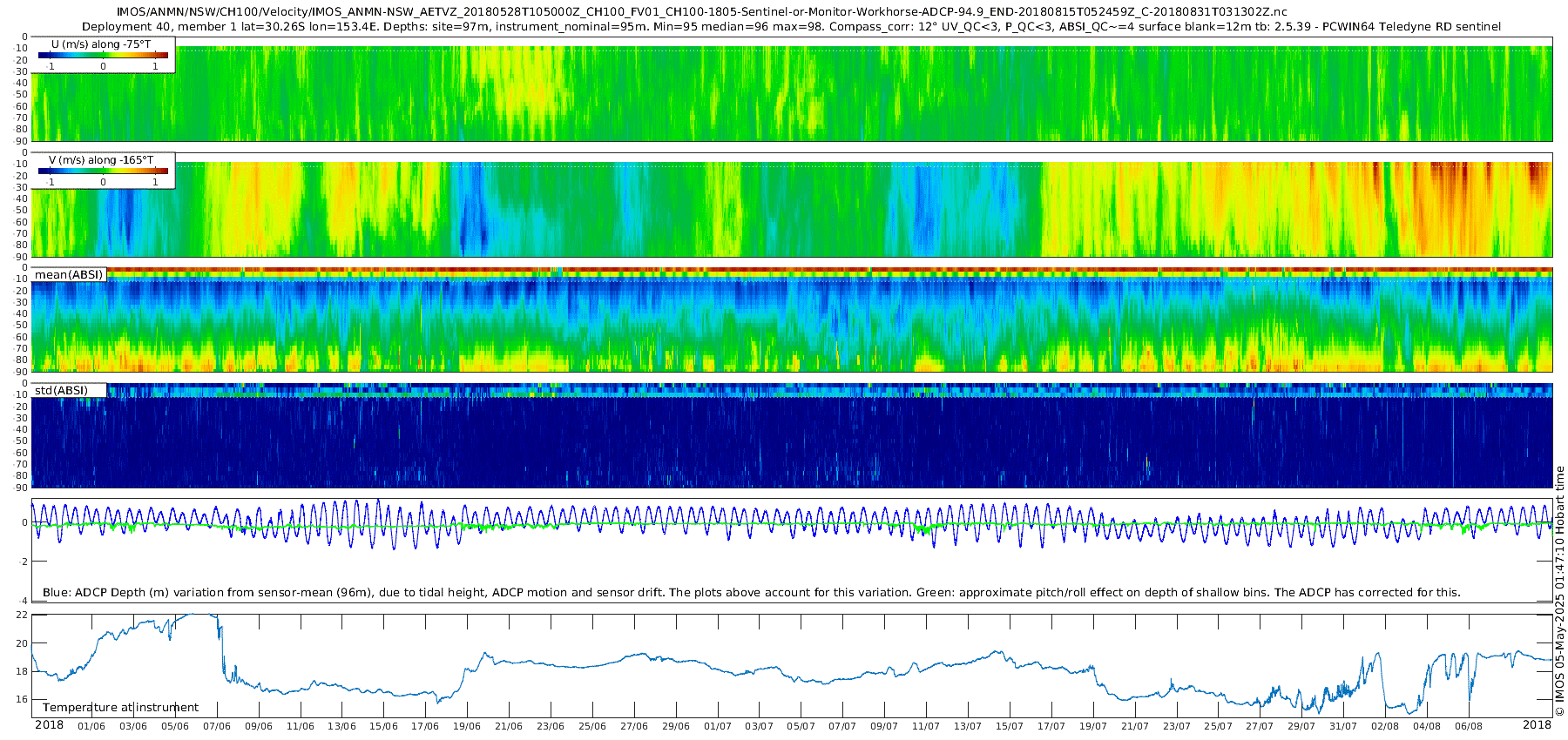1568x740 pixels.
Task: Click the 2018 year label at right
Action: coord(1537,725)
